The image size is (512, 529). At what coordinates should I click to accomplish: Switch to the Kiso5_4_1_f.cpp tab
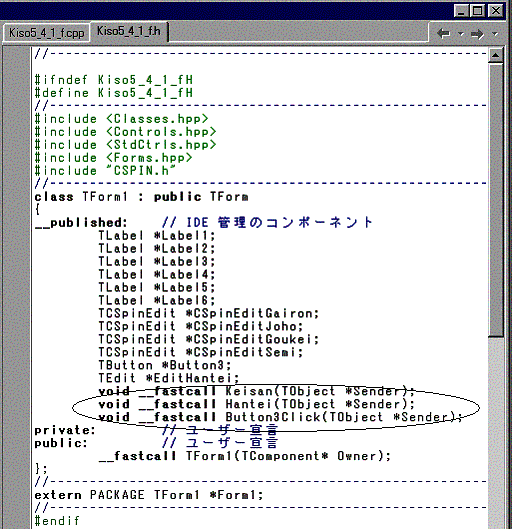tap(47, 33)
